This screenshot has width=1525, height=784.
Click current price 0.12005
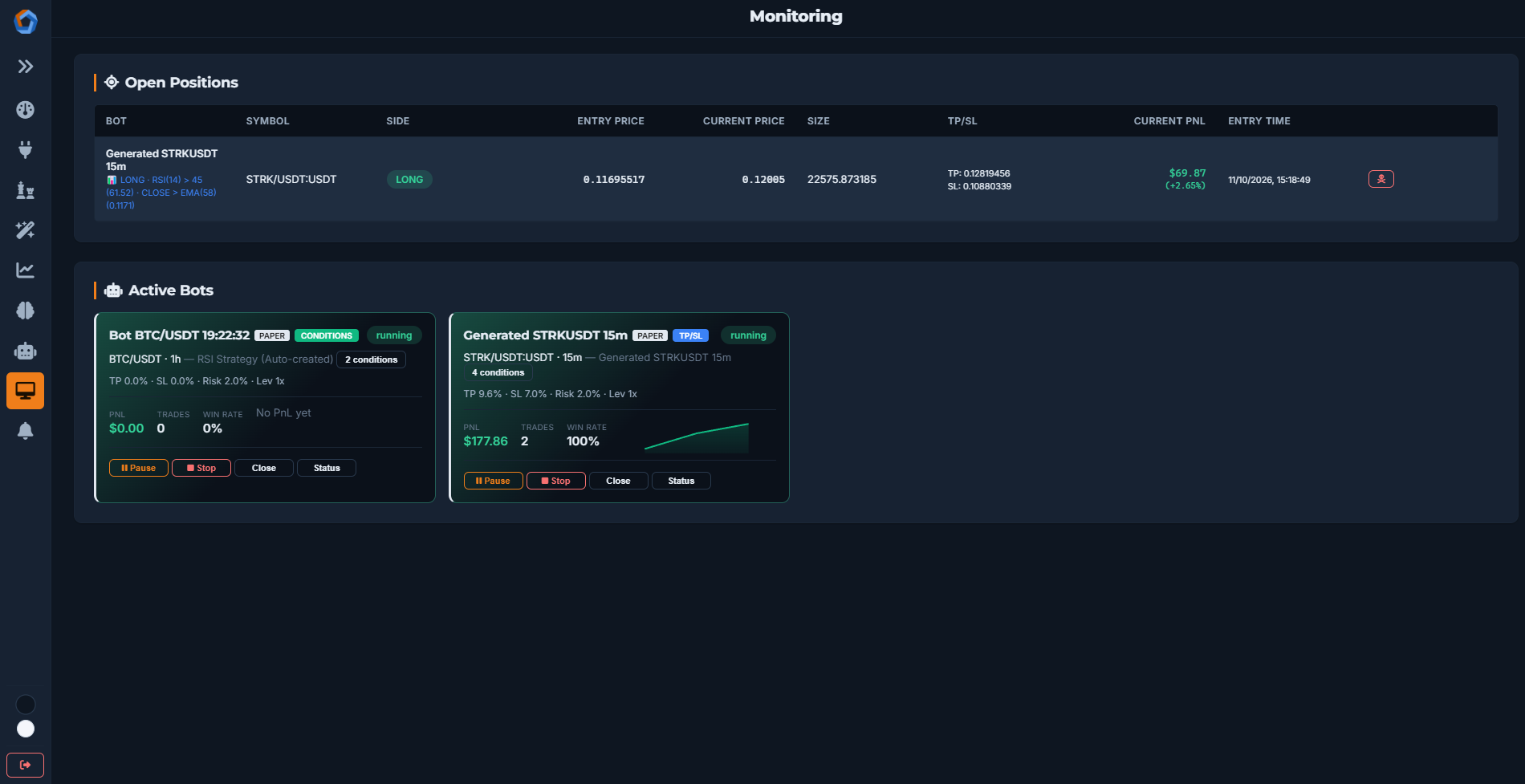763,180
